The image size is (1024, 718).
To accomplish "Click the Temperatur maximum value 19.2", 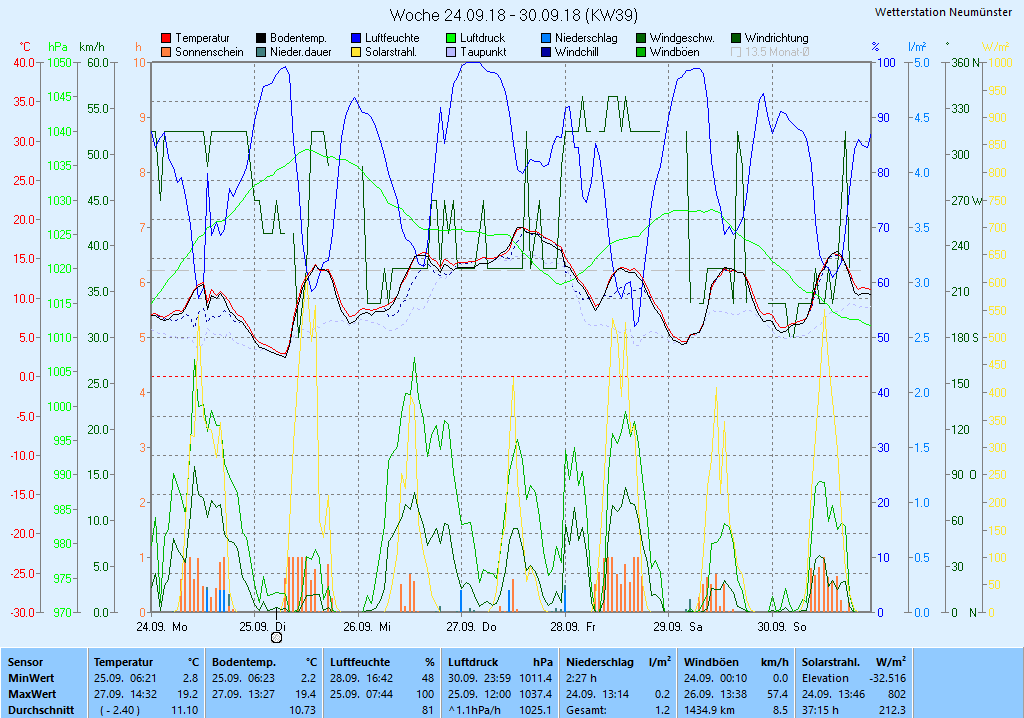I will click(187, 694).
